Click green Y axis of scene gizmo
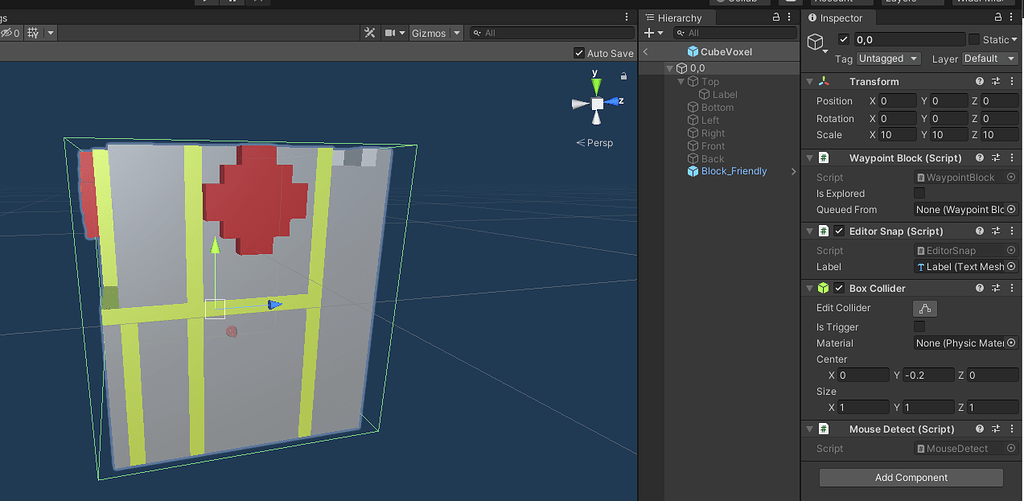This screenshot has height=501, width=1024. 596,86
